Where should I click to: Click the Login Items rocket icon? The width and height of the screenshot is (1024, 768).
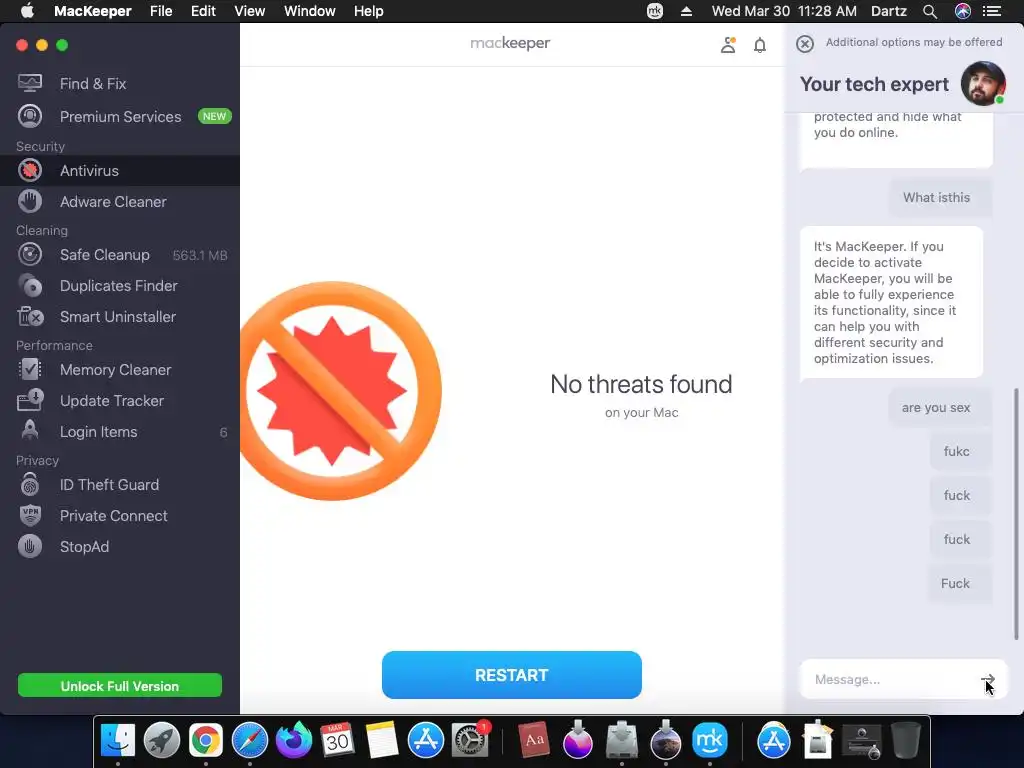(30, 431)
